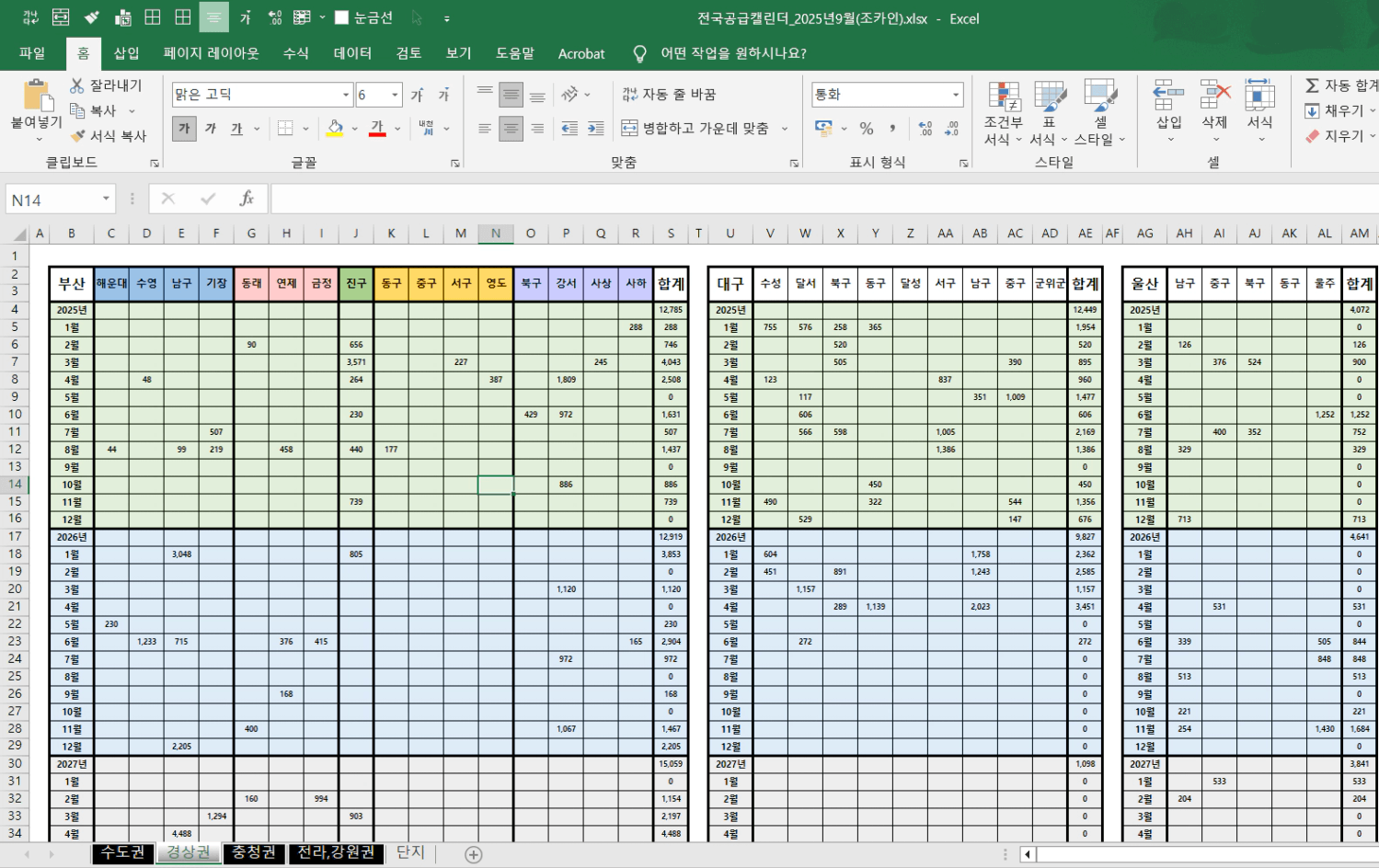
Task: Open number format dropdown (통화)
Action: [956, 95]
